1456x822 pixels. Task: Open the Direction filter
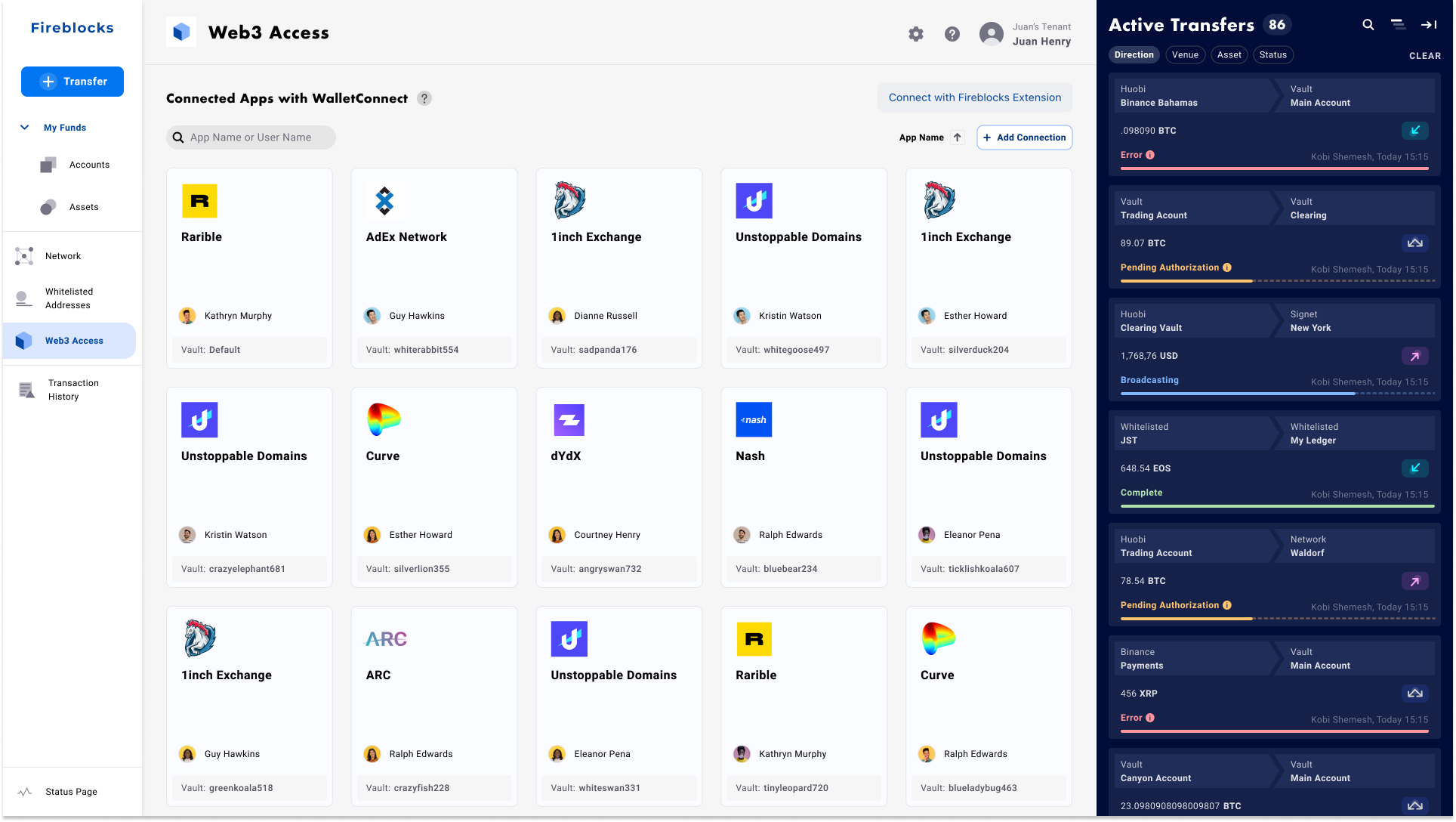(x=1134, y=55)
